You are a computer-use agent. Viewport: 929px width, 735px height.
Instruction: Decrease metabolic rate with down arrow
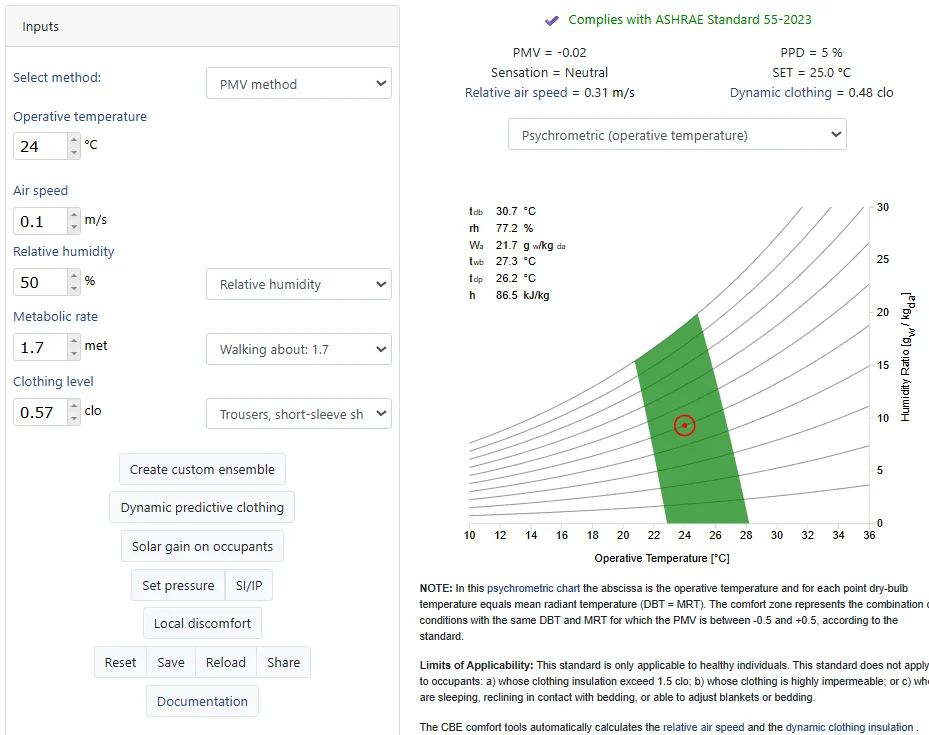[73, 353]
